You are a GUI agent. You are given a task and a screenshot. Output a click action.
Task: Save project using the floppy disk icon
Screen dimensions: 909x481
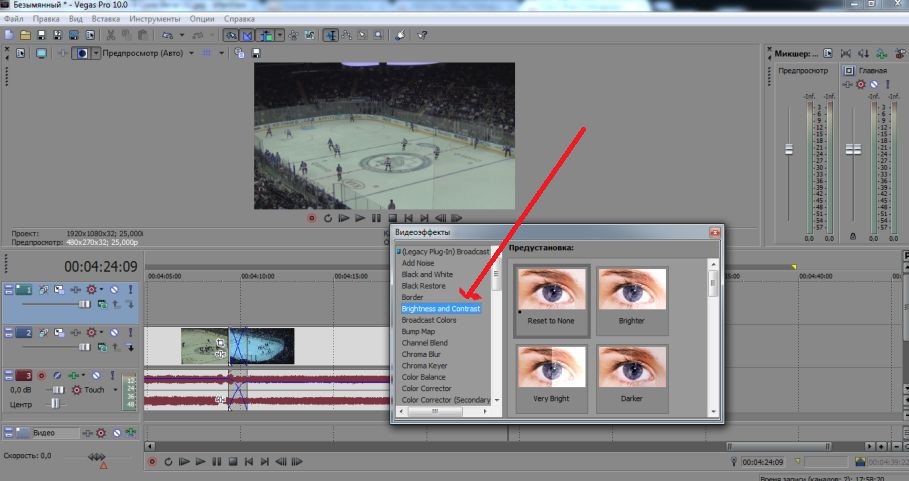click(41, 35)
